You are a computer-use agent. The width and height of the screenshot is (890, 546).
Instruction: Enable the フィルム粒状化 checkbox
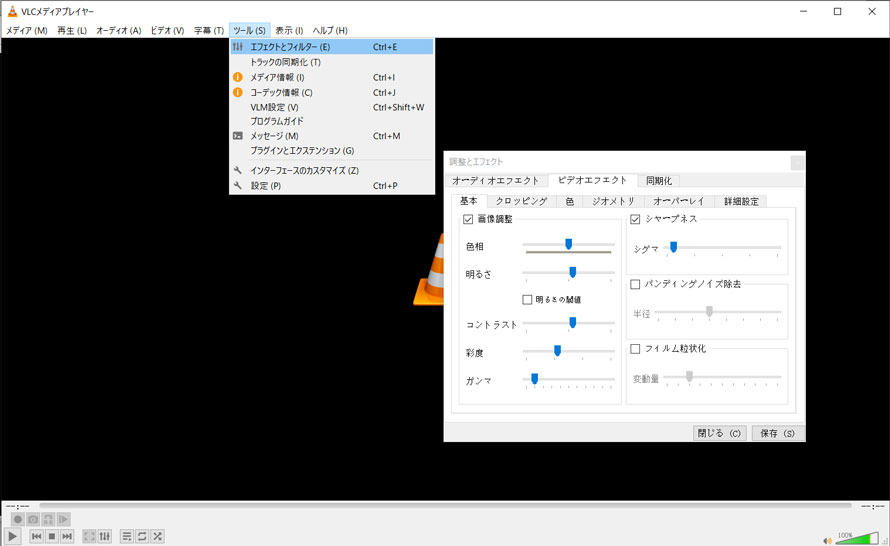[635, 349]
